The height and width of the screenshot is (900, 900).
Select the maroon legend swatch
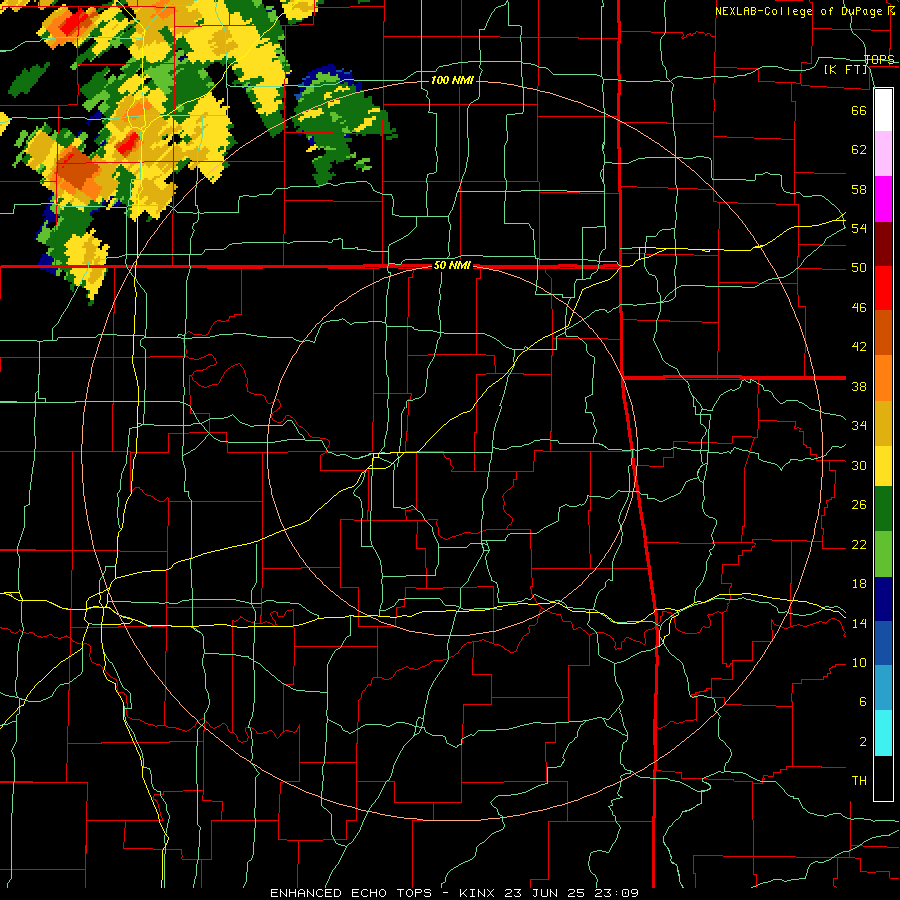coord(883,243)
